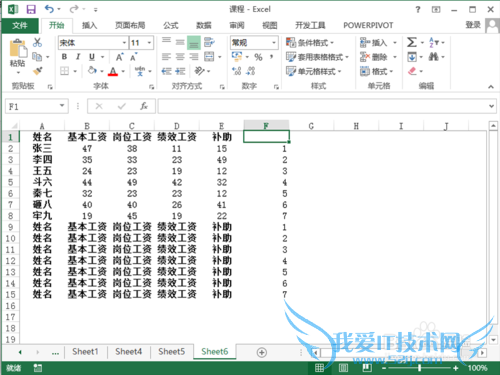Click the Paste clipboard icon
The width and height of the screenshot is (500, 375).
(x=18, y=49)
